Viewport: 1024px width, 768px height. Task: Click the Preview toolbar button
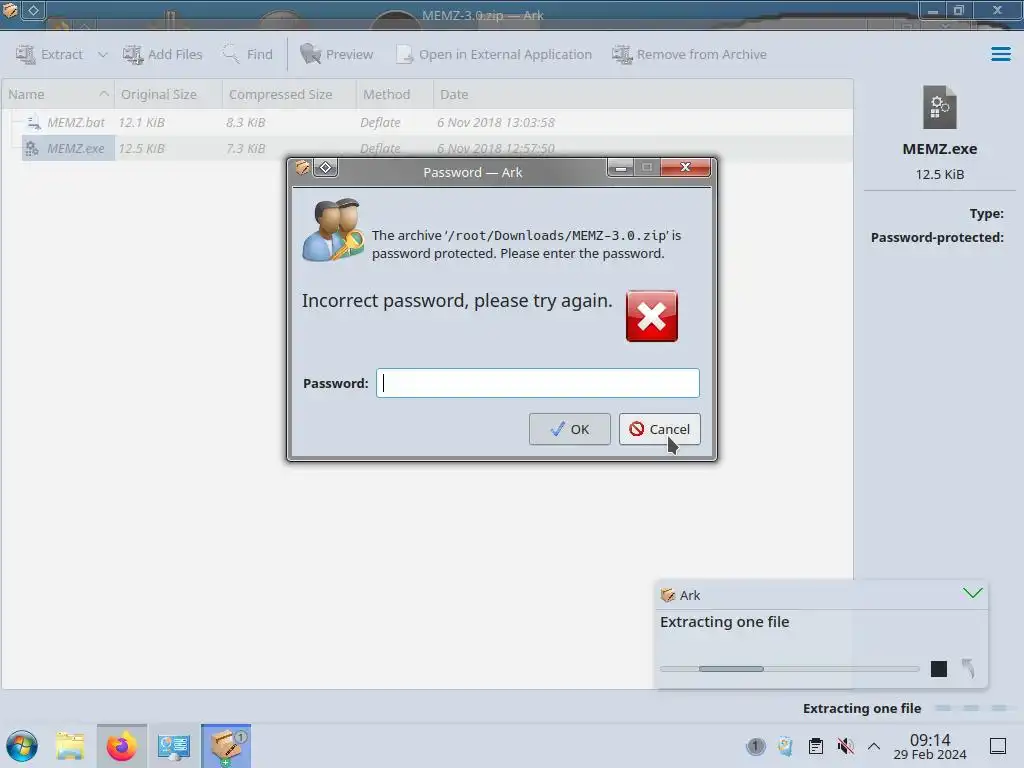pyautogui.click(x=337, y=54)
